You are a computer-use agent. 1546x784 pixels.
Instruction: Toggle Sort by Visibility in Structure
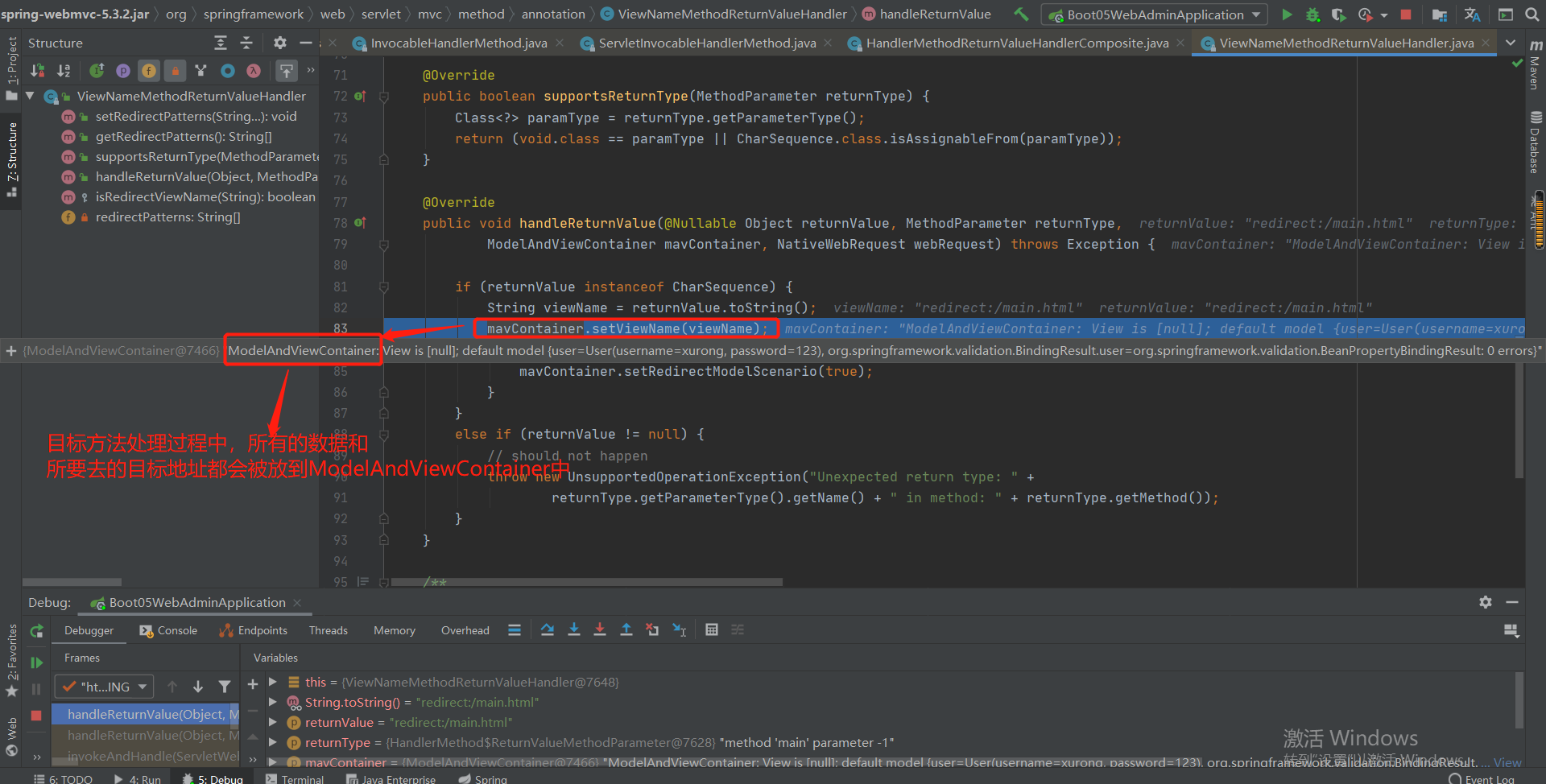[37, 71]
